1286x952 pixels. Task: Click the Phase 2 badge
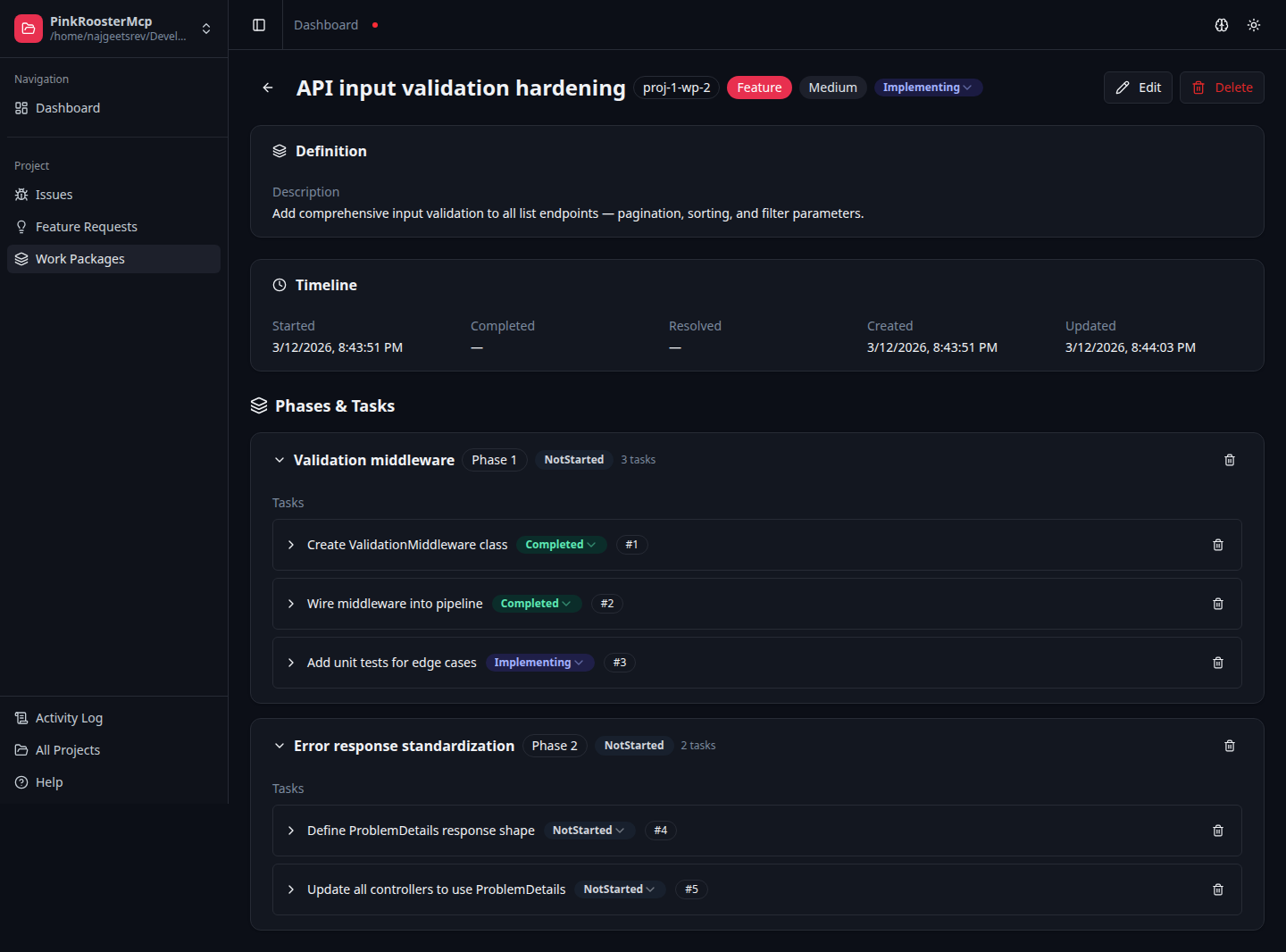(x=555, y=746)
